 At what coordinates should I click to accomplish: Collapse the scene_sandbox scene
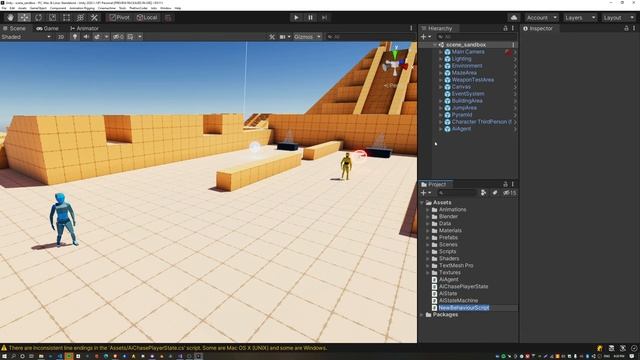coord(435,44)
